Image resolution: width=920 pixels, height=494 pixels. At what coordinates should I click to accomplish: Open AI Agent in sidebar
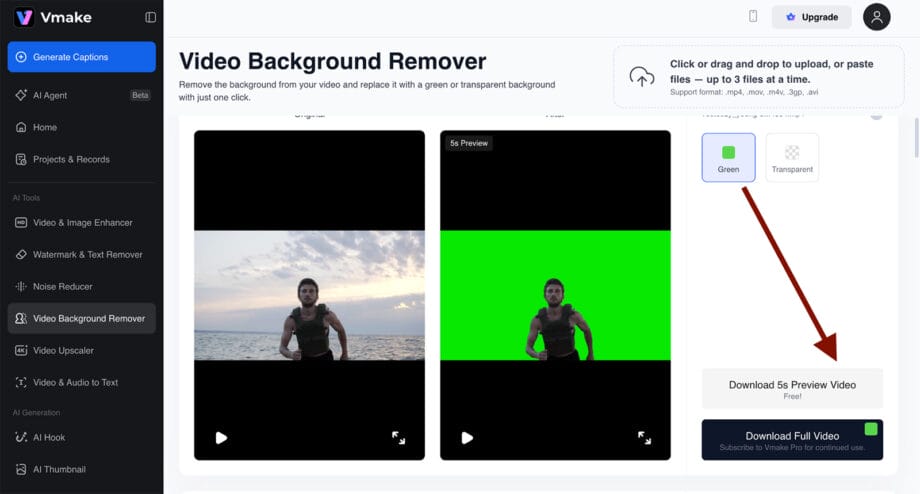coord(82,95)
